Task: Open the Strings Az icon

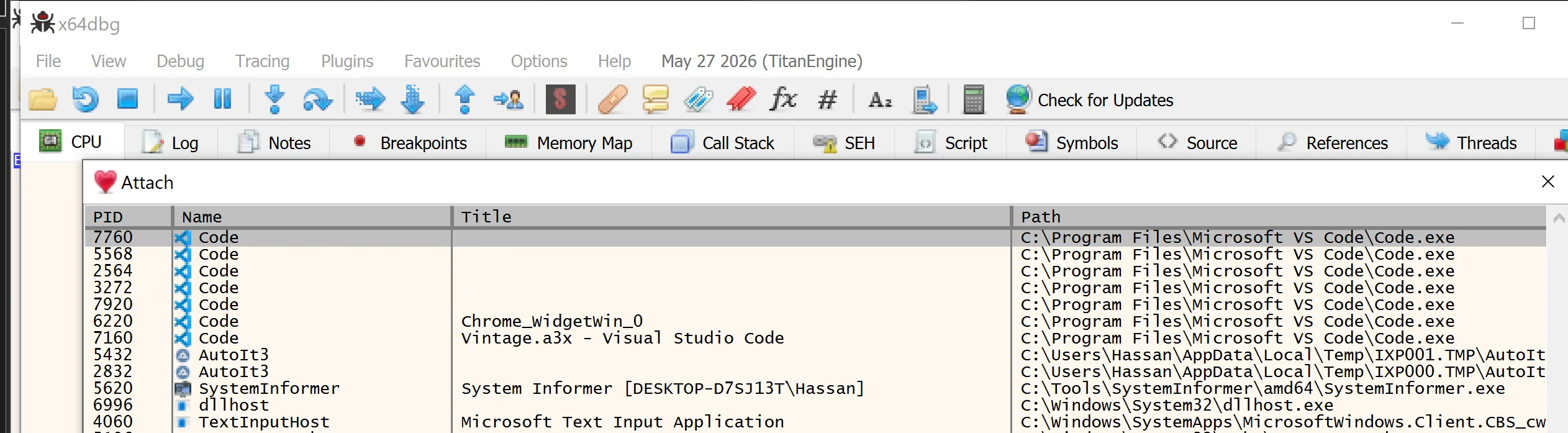Action: [880, 99]
